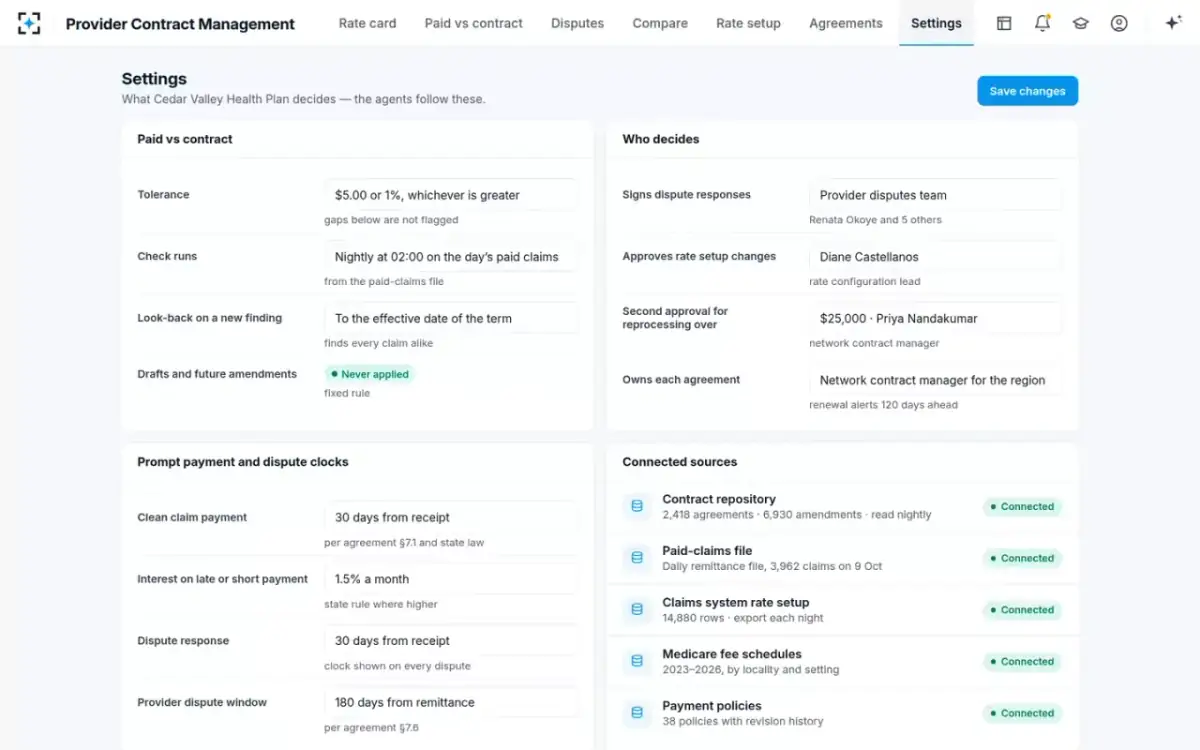Viewport: 1200px width, 750px height.
Task: Open the notifications bell
Action: tap(1042, 23)
